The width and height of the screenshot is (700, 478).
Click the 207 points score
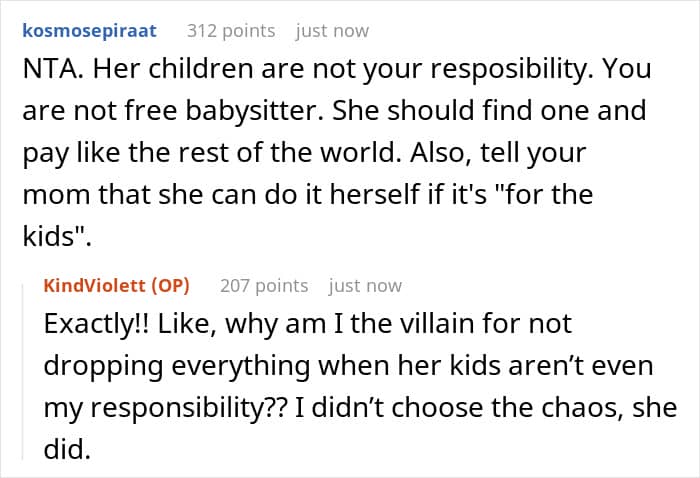pyautogui.click(x=264, y=286)
